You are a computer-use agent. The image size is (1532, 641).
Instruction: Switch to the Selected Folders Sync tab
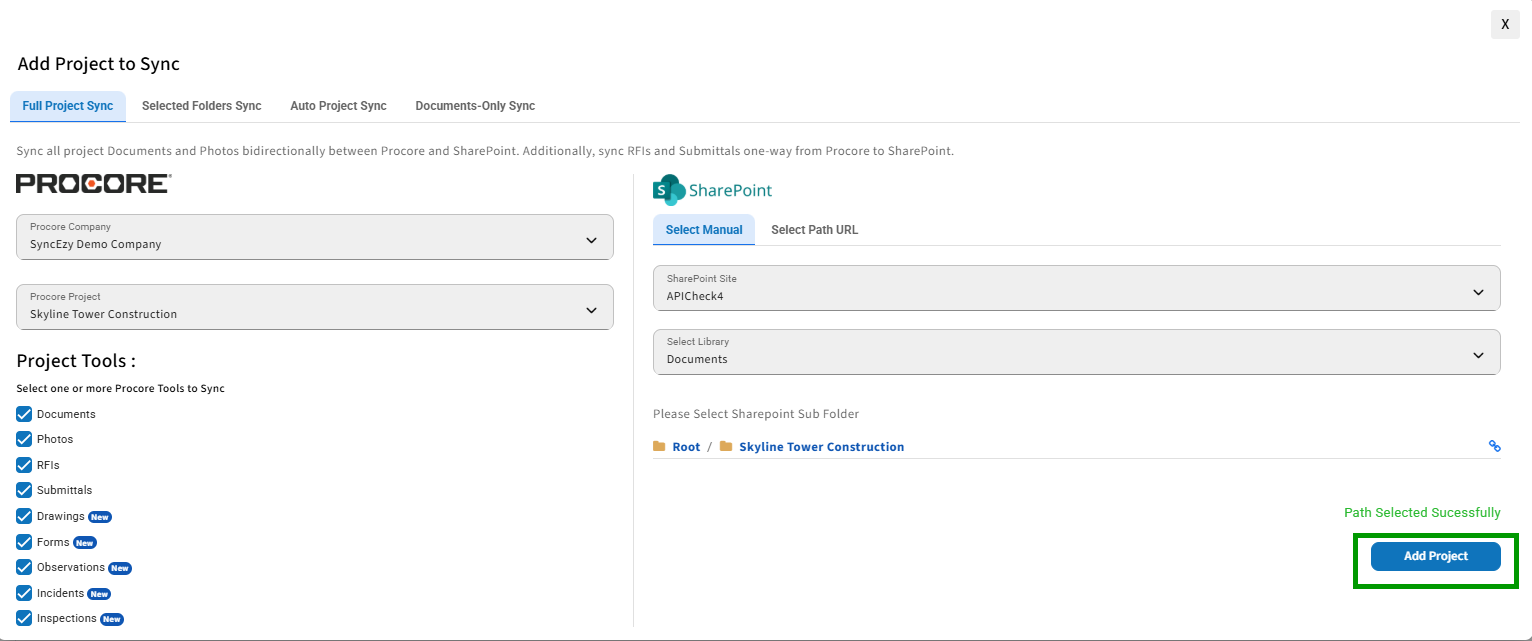(x=201, y=106)
